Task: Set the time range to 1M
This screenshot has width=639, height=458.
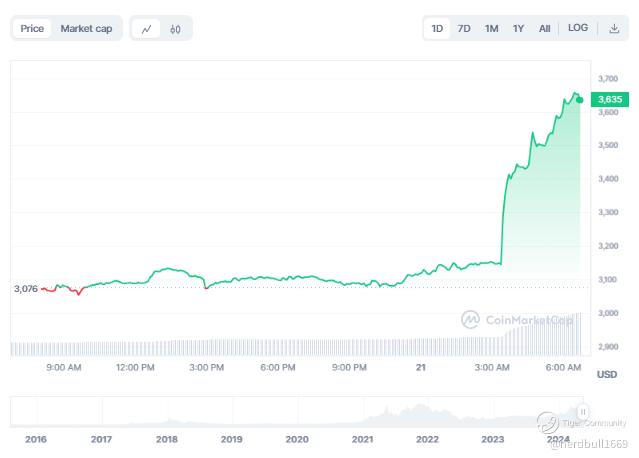Action: 491,29
